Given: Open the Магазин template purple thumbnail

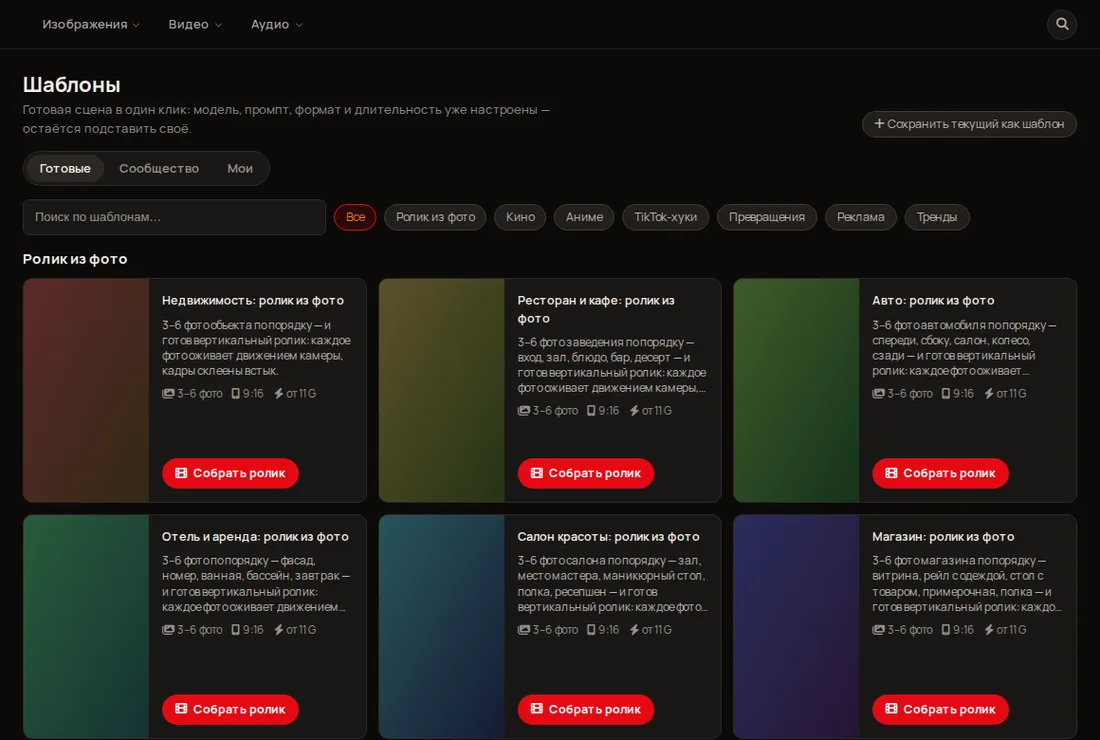Looking at the screenshot, I should (x=797, y=626).
